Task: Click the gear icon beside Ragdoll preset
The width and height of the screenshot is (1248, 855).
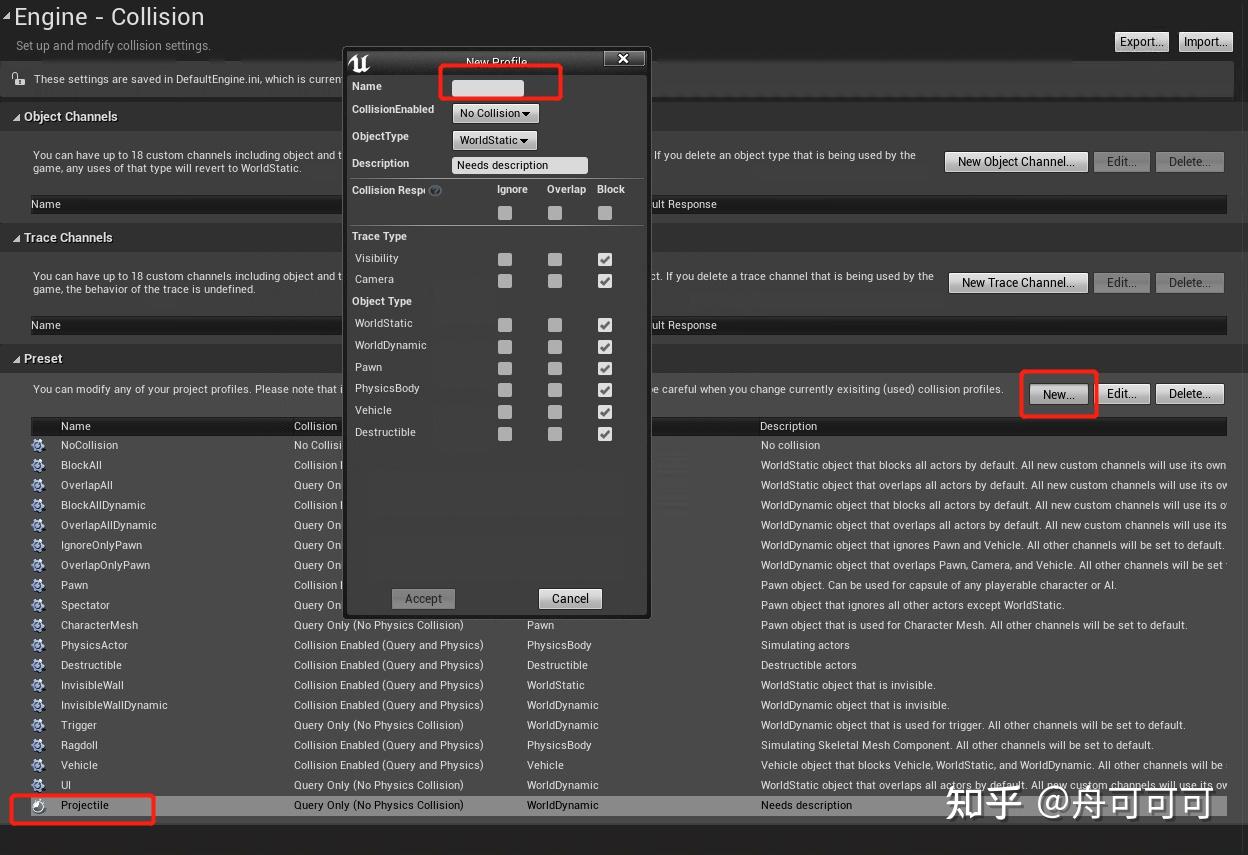Action: pos(38,745)
